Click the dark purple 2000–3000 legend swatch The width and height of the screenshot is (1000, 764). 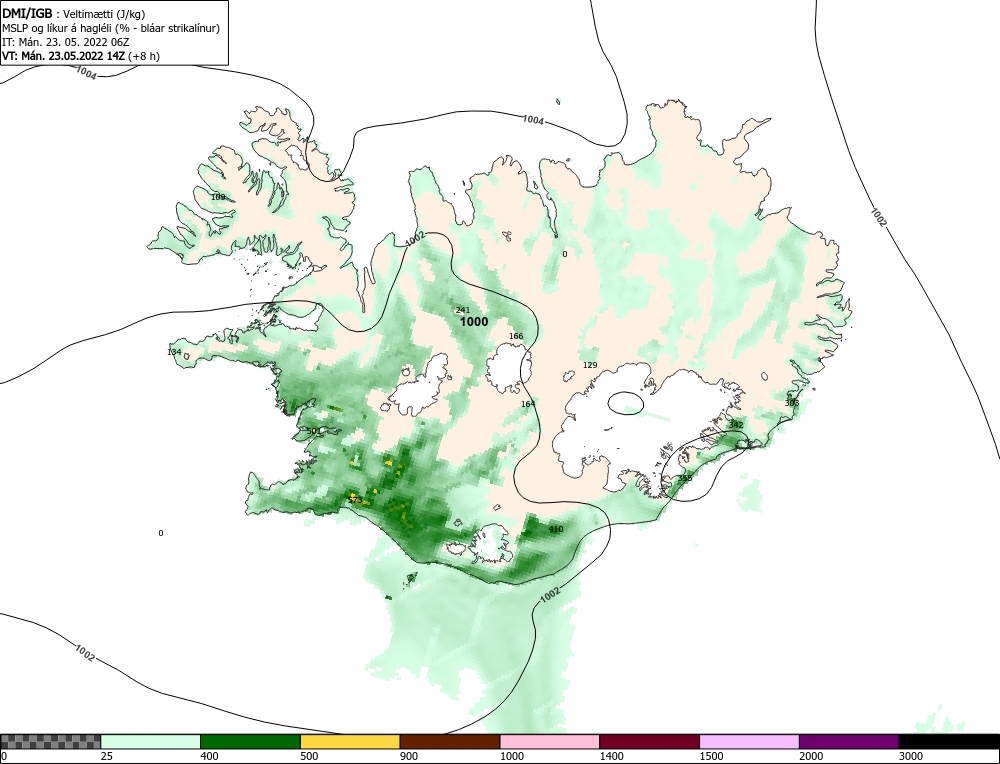tap(849, 741)
